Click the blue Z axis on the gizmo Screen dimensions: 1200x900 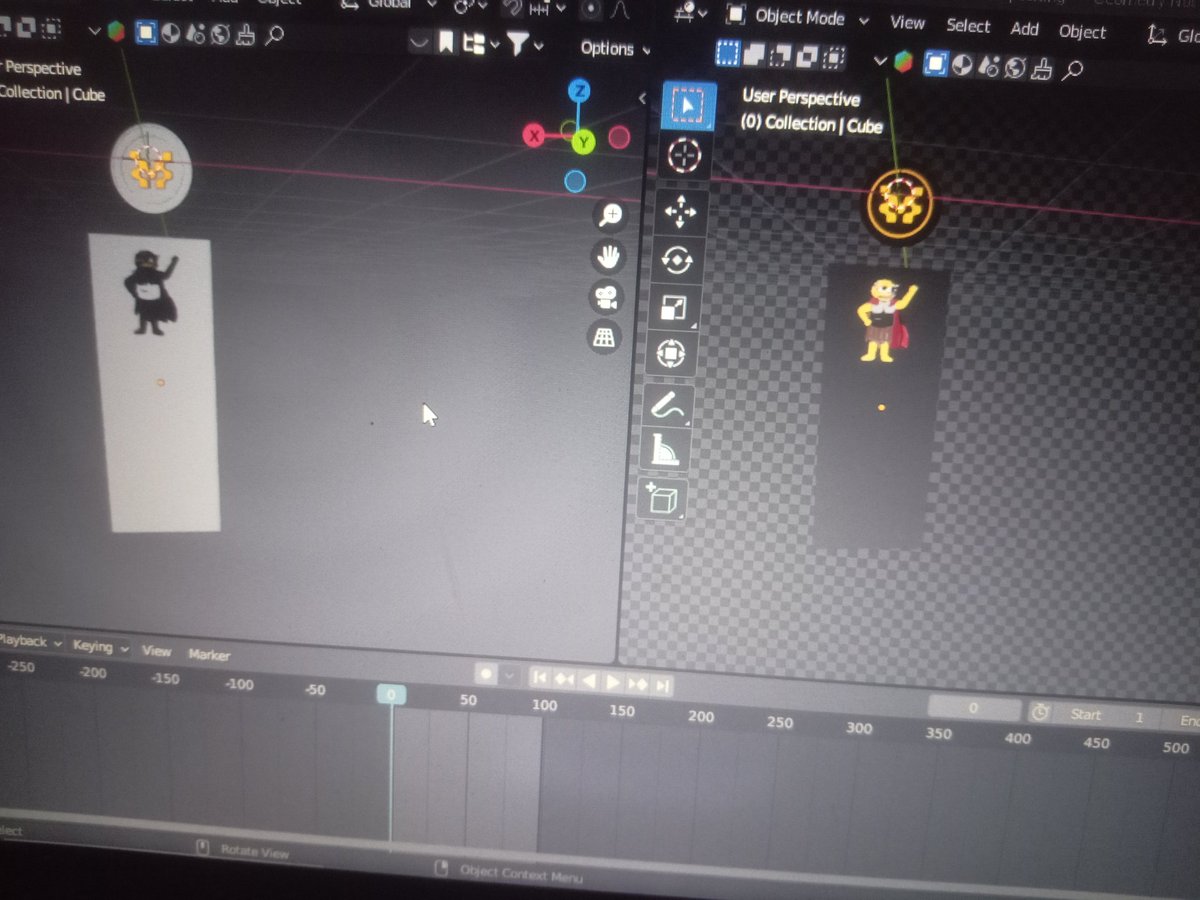578,92
